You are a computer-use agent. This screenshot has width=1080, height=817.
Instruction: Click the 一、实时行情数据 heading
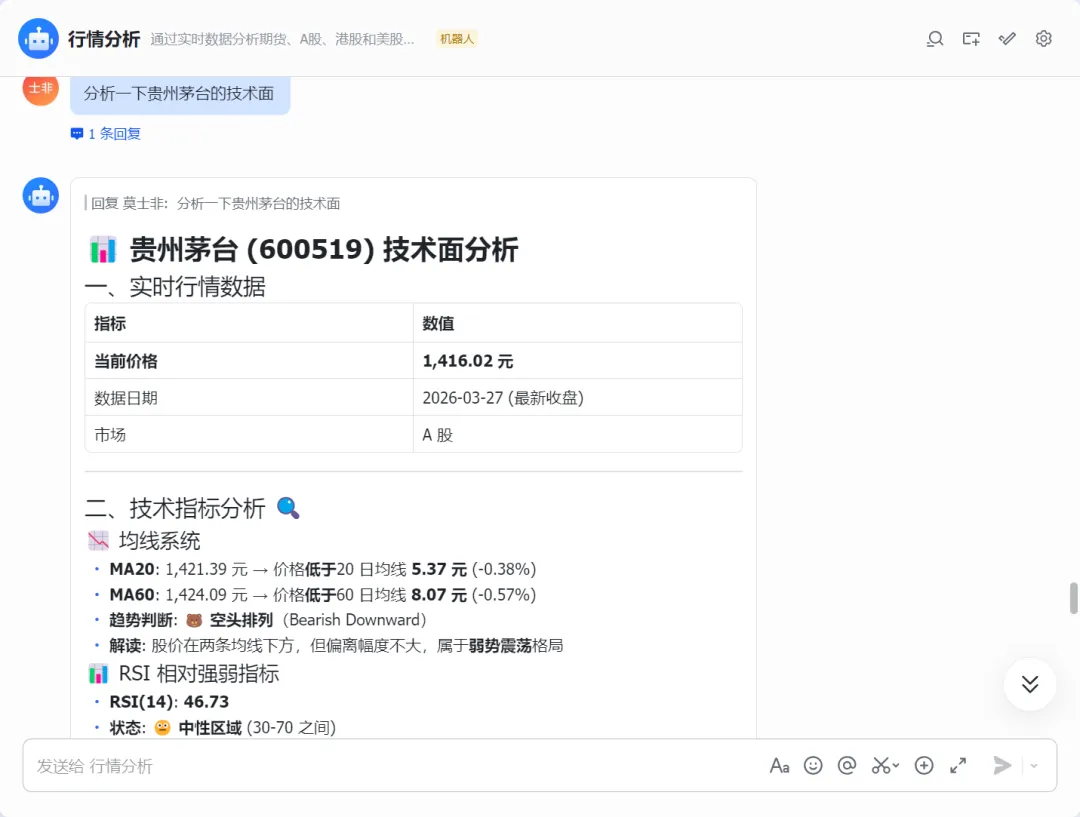tap(176, 287)
